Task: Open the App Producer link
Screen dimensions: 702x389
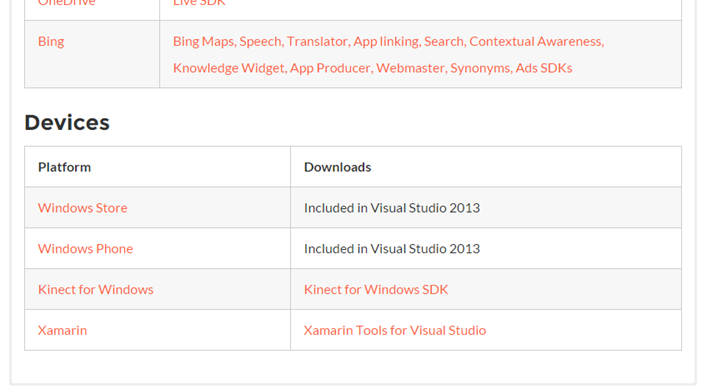Action: (330, 68)
